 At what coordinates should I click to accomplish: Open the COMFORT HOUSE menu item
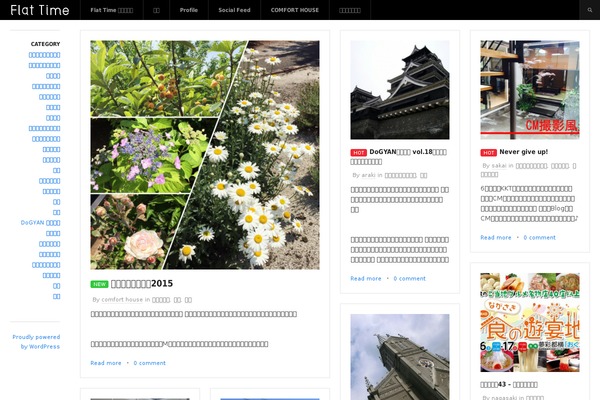[x=295, y=10]
